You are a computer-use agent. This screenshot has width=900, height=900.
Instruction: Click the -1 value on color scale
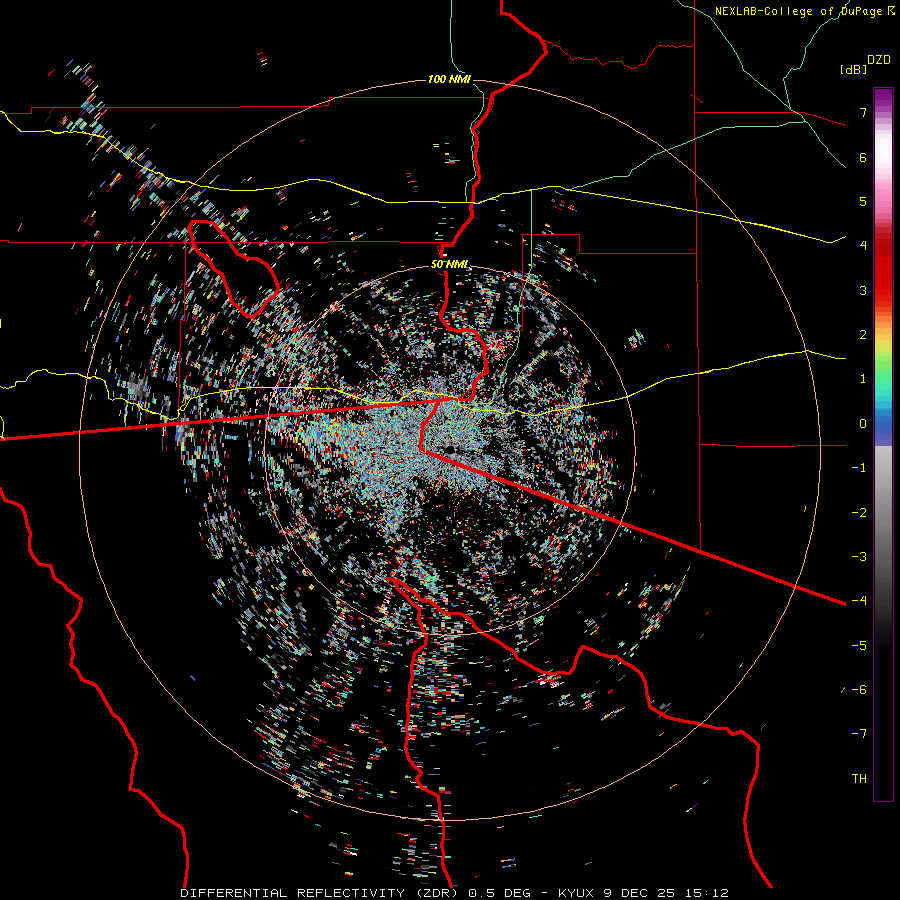click(859, 468)
